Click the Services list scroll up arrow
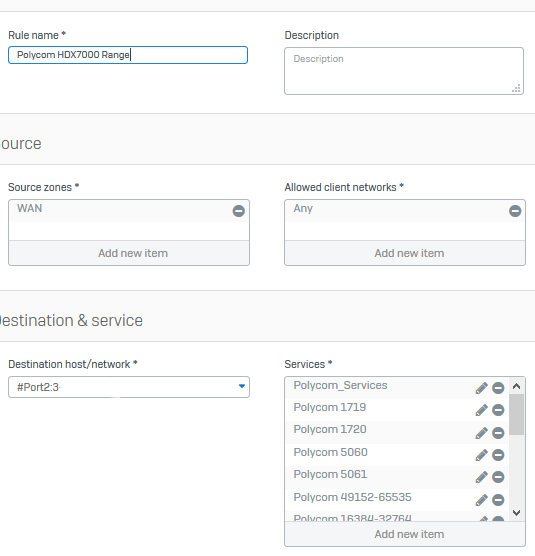The height and width of the screenshot is (556, 535). coord(517,386)
